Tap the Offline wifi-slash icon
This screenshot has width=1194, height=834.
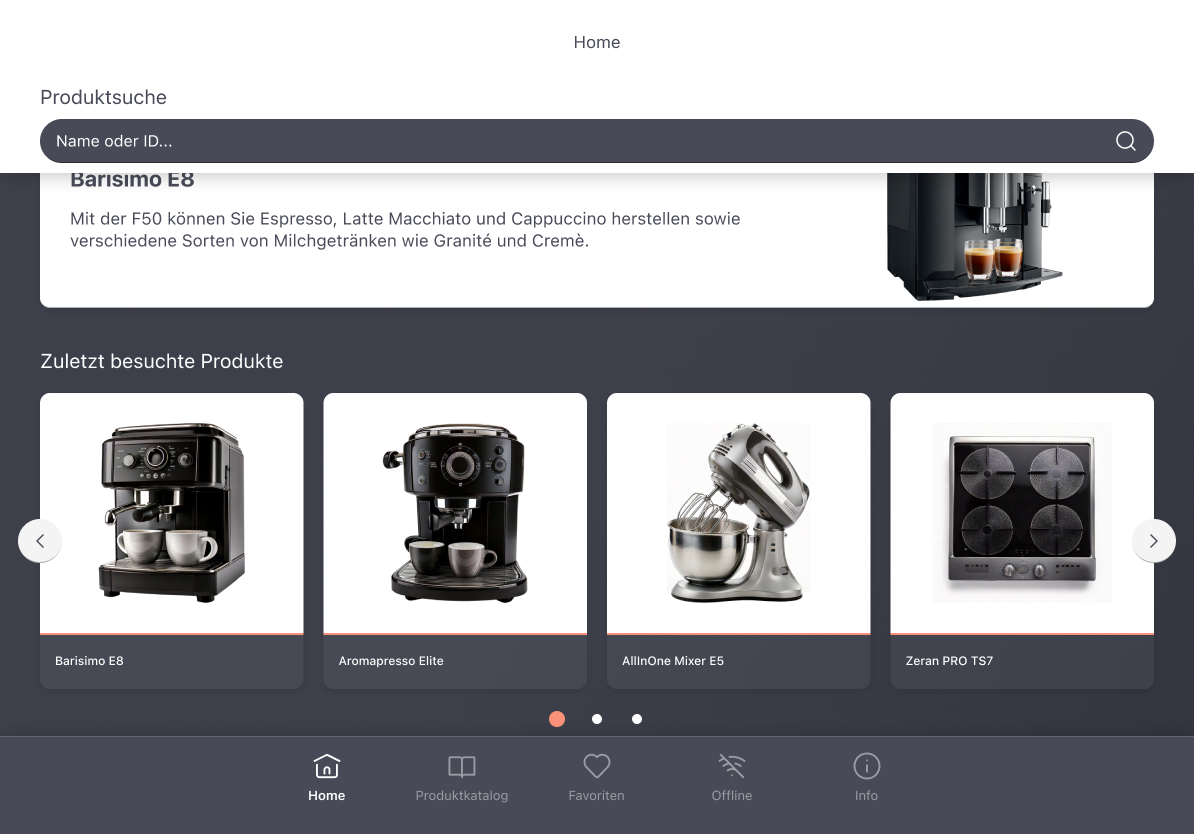coord(731,767)
